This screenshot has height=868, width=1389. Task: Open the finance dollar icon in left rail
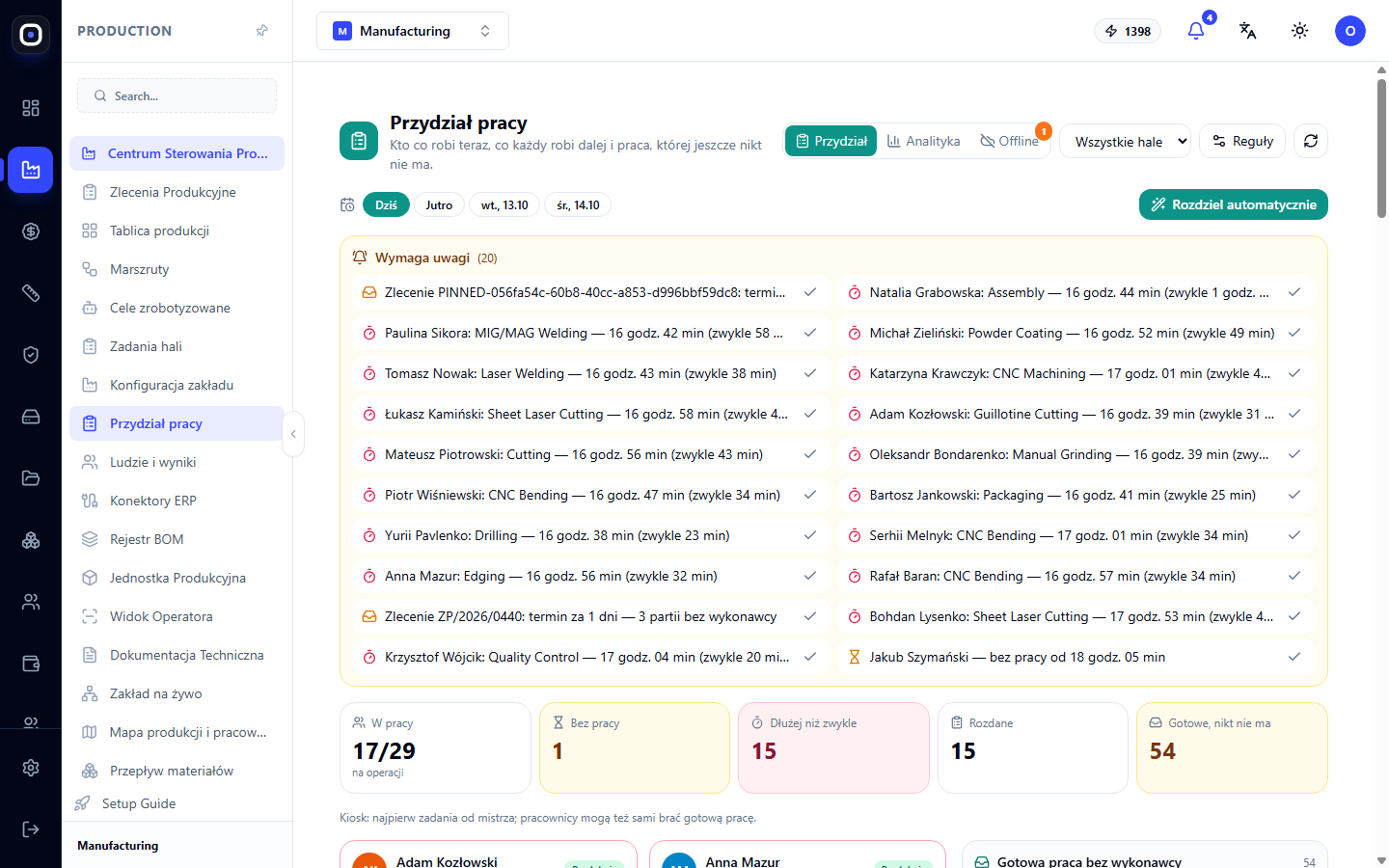pyautogui.click(x=31, y=231)
